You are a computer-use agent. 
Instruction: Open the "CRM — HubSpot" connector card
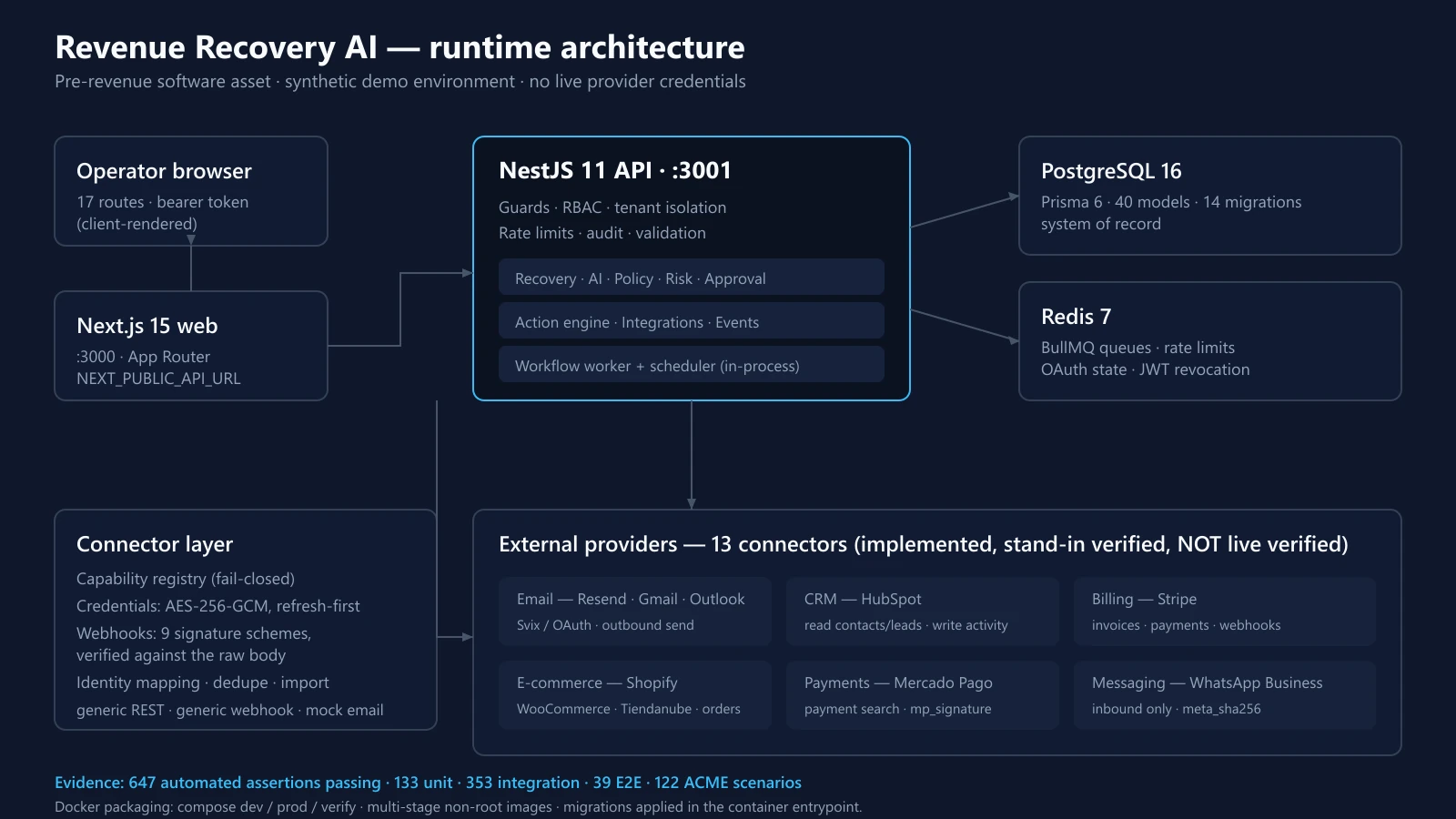pyautogui.click(x=923, y=612)
